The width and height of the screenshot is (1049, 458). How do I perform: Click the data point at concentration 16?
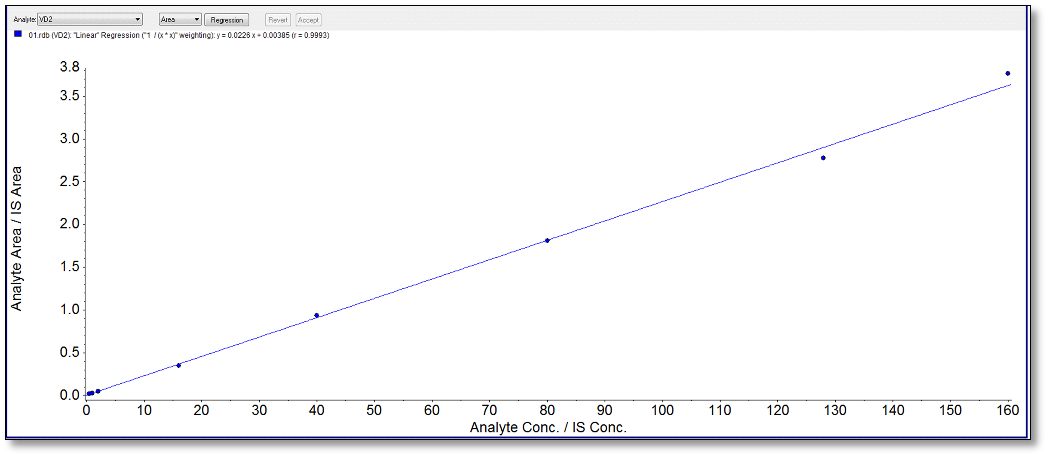pos(179,365)
